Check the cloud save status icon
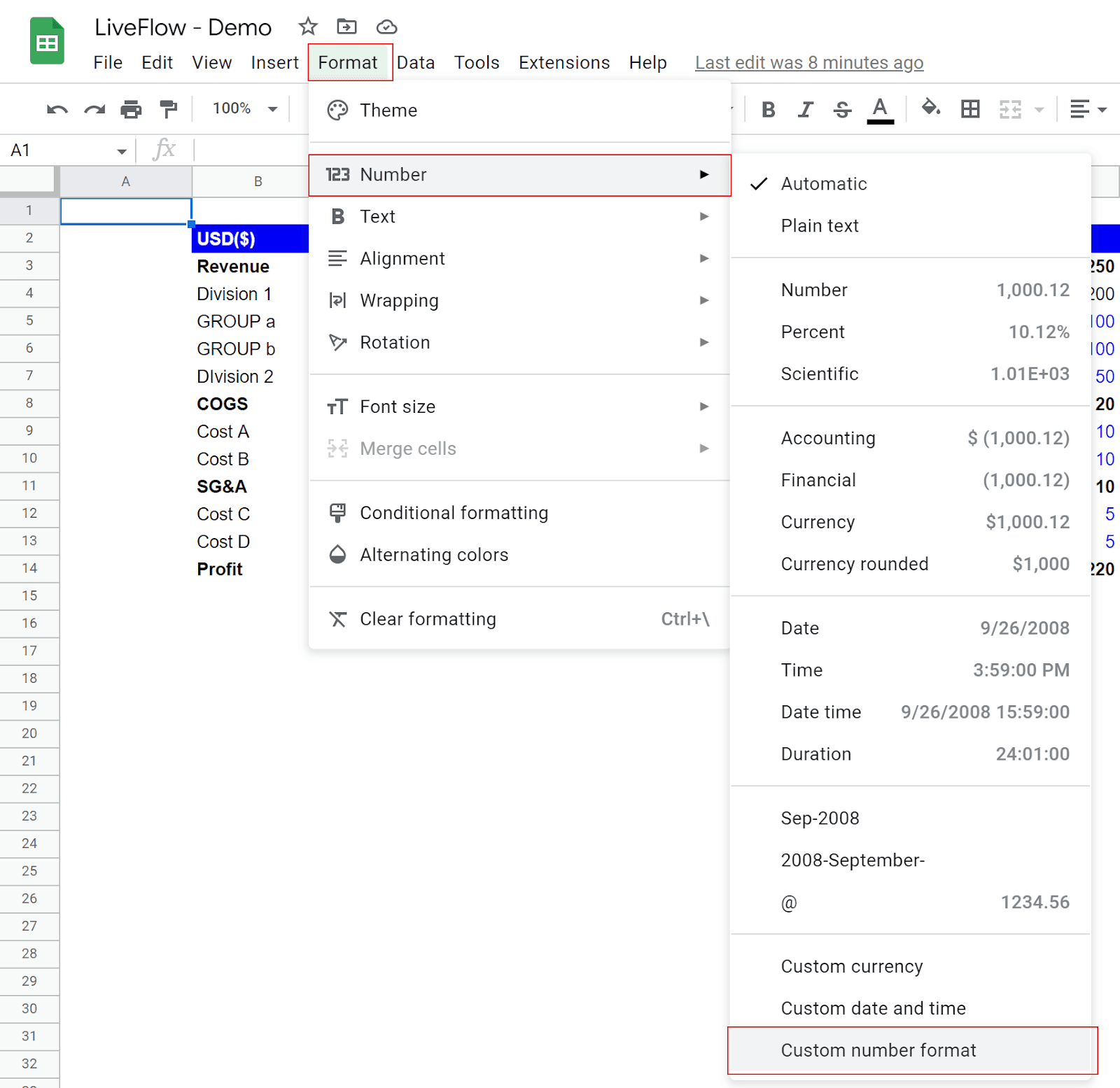The image size is (1120, 1088). click(386, 27)
